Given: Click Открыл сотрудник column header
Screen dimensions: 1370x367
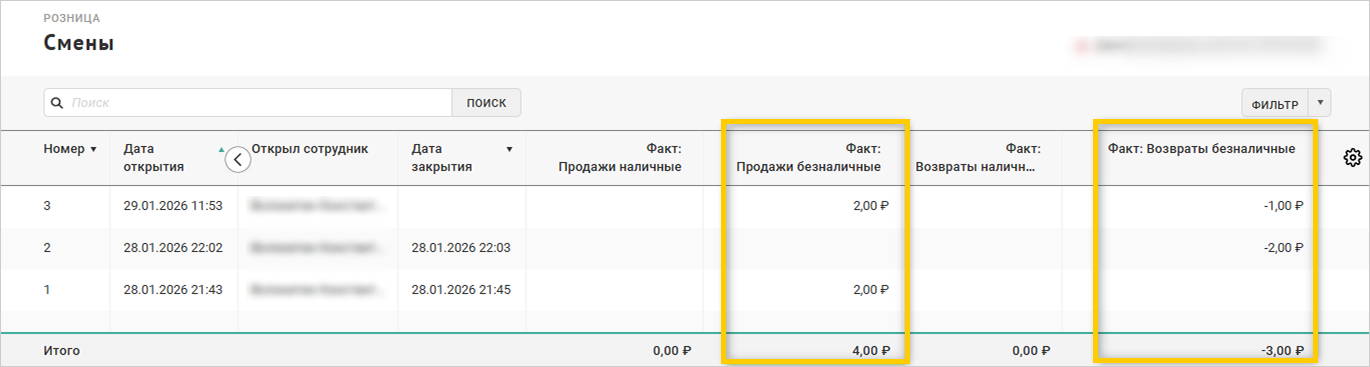Looking at the screenshot, I should click(x=310, y=149).
